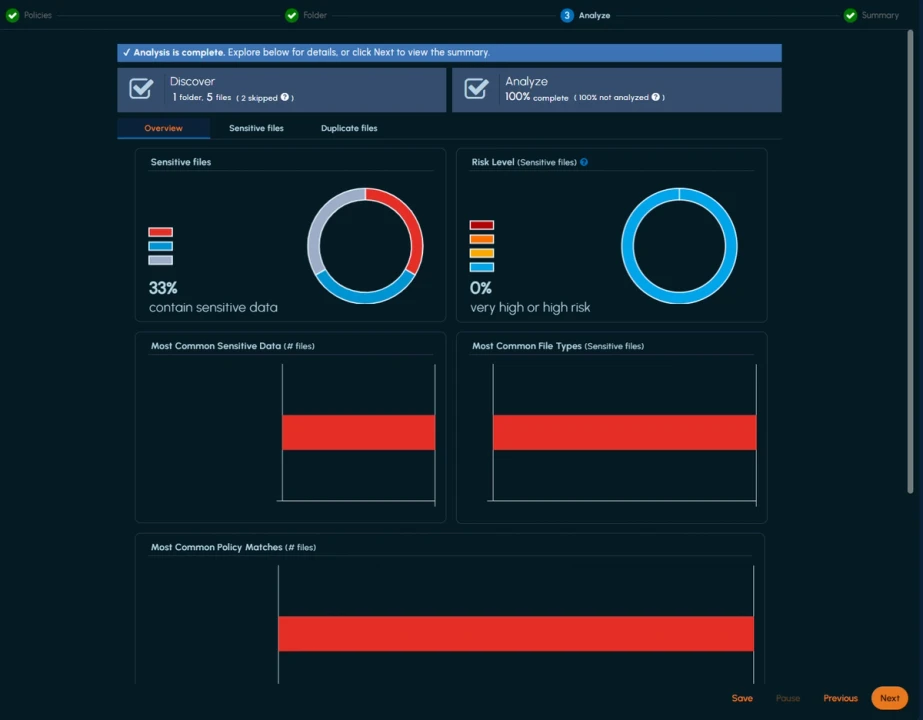Select the numbered '3' Analyze step indicator
Image resolution: width=923 pixels, height=720 pixels.
pos(567,15)
